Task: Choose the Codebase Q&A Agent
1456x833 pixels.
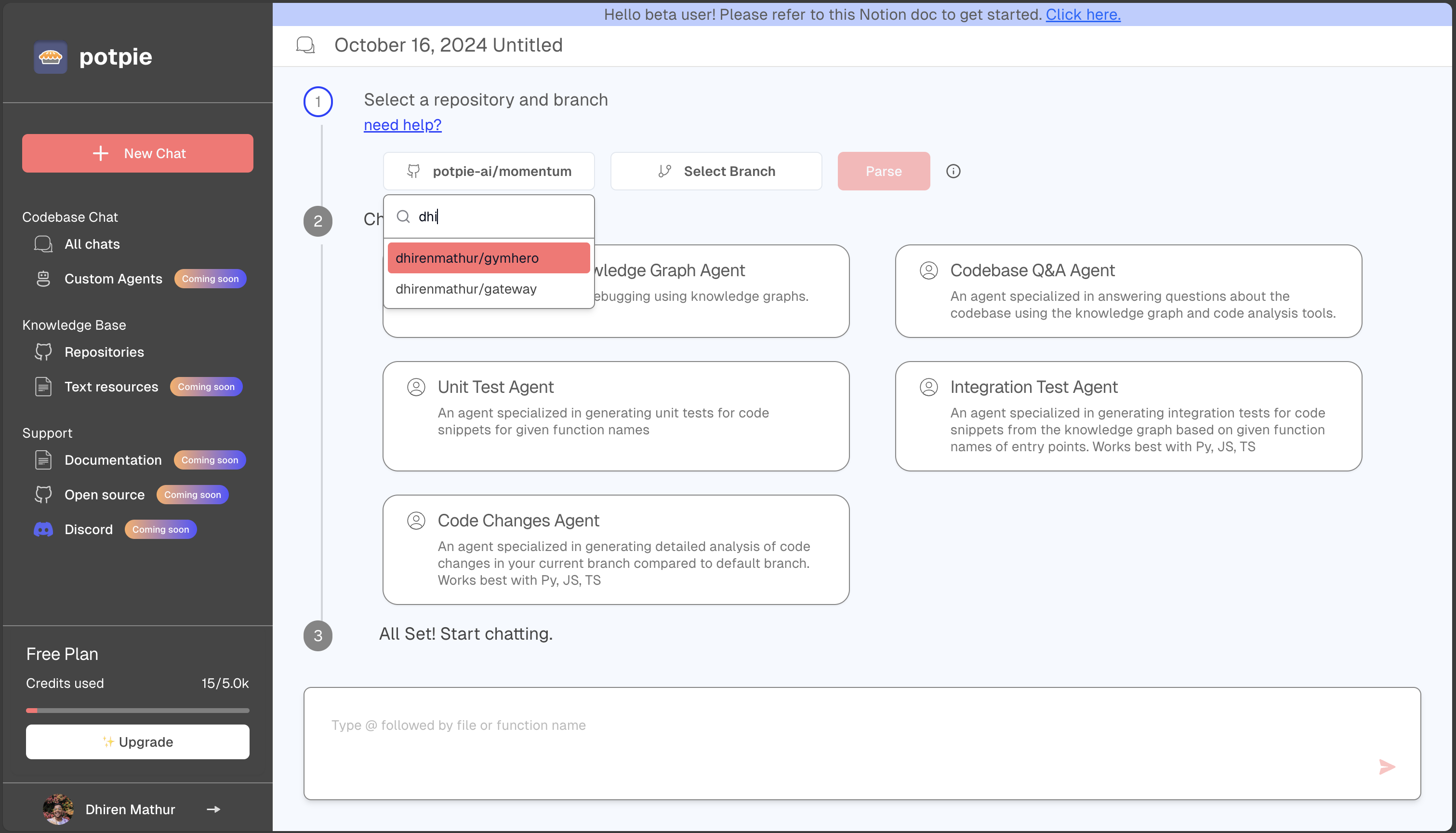Action: point(1129,291)
